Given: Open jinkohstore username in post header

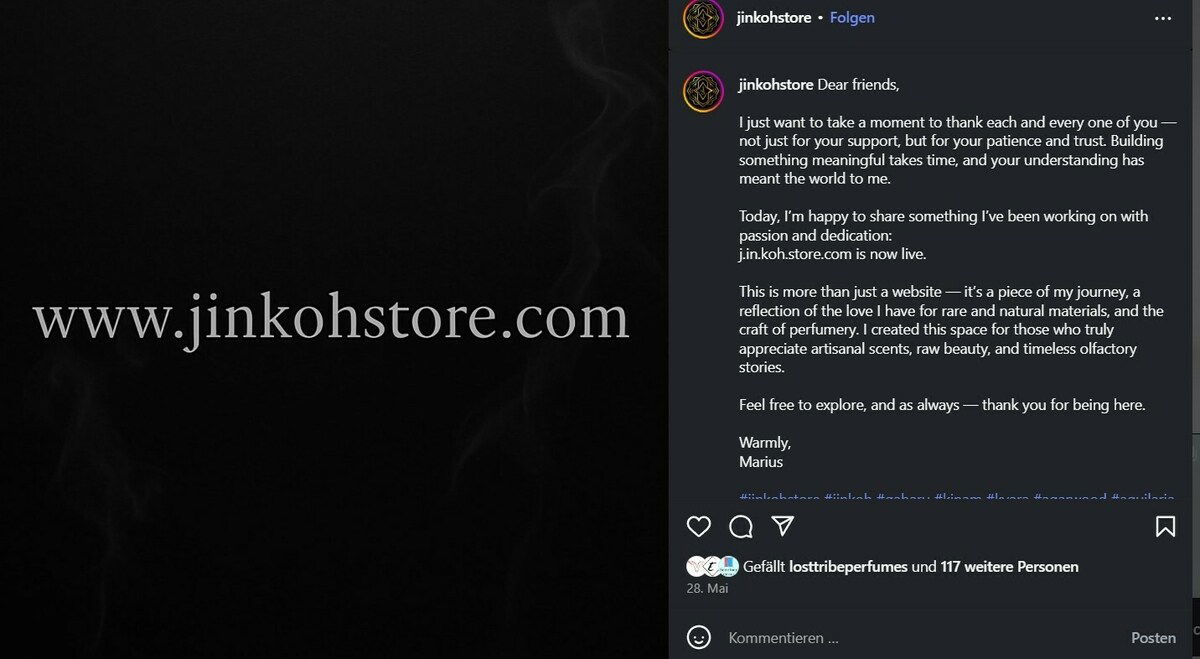Looking at the screenshot, I should coord(774,18).
